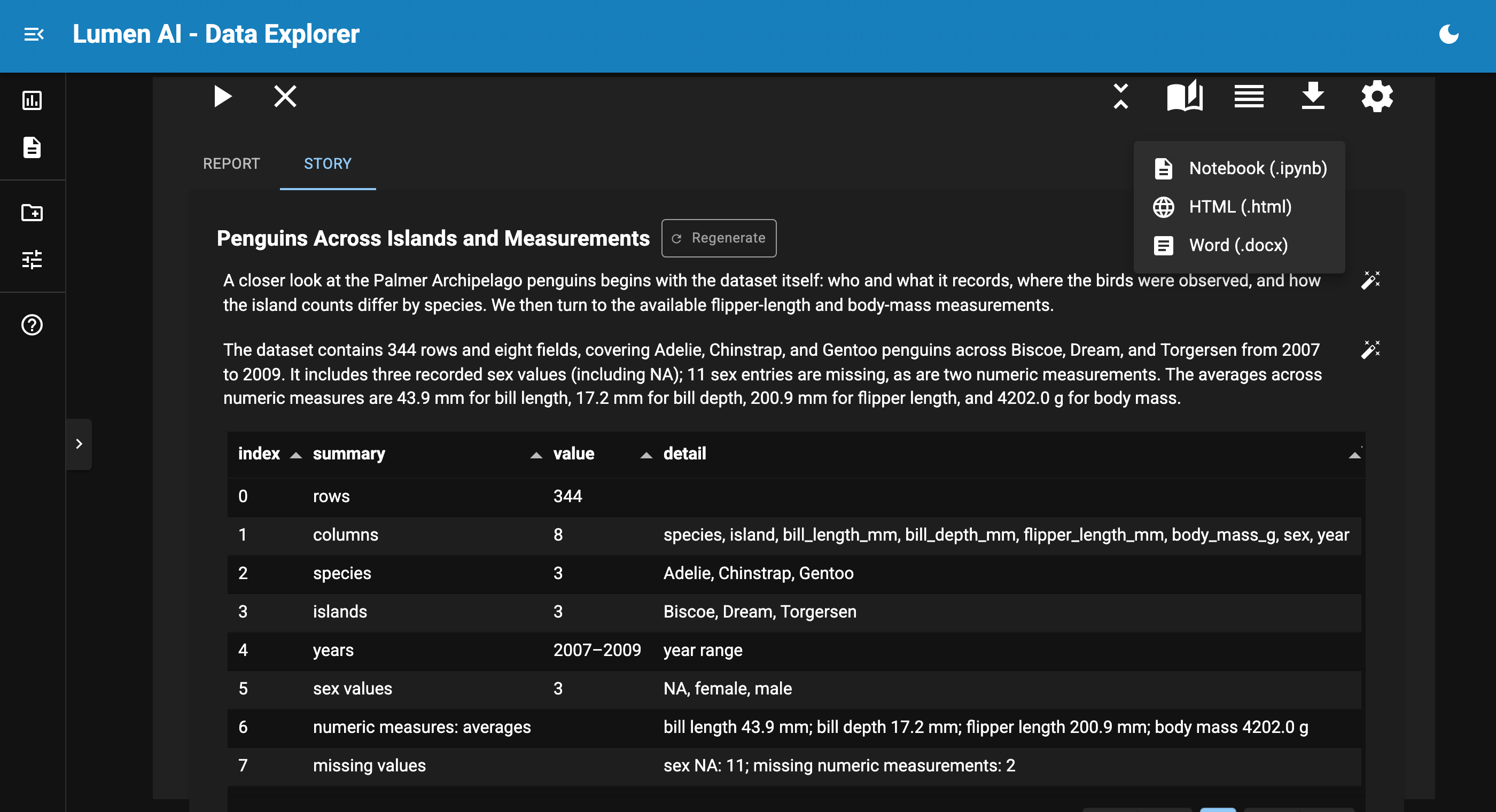Open the chart explorer sidebar icon
This screenshot has width=1496, height=812.
(32, 100)
